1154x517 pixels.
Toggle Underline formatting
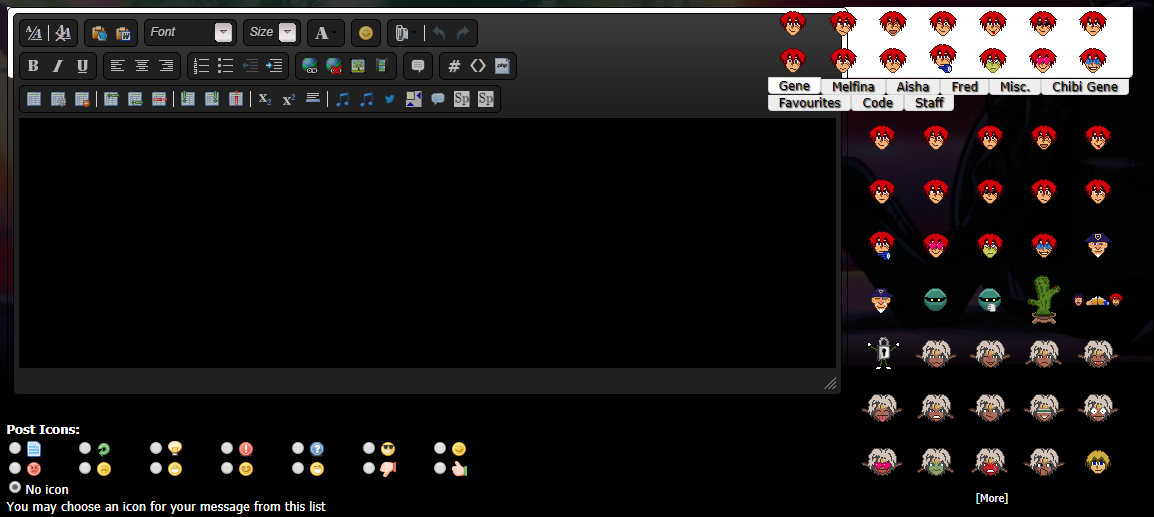click(x=82, y=66)
